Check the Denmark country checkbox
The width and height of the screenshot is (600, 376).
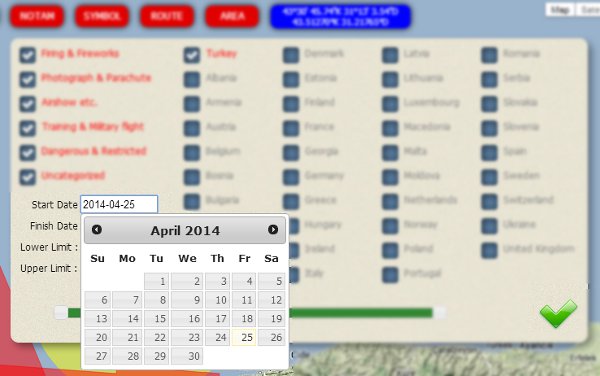pyautogui.click(x=291, y=55)
